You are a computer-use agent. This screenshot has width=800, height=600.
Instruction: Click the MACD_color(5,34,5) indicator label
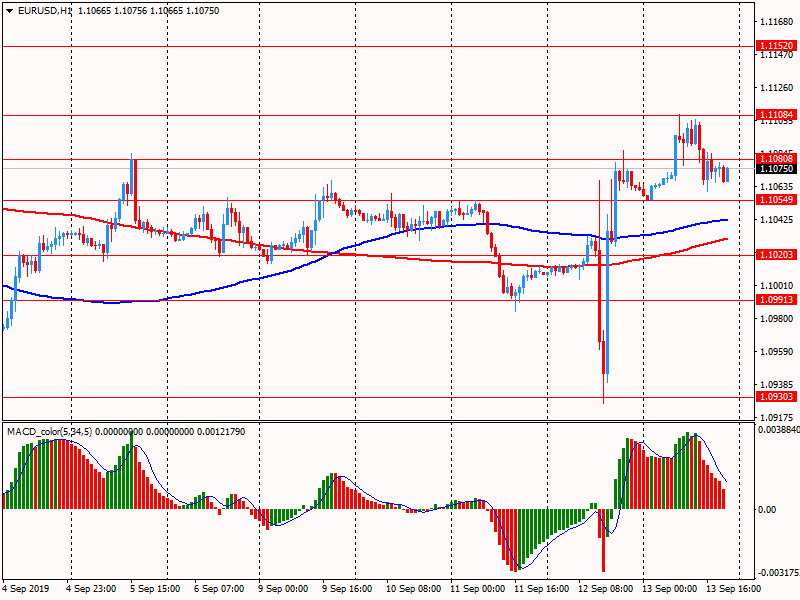click(49, 432)
